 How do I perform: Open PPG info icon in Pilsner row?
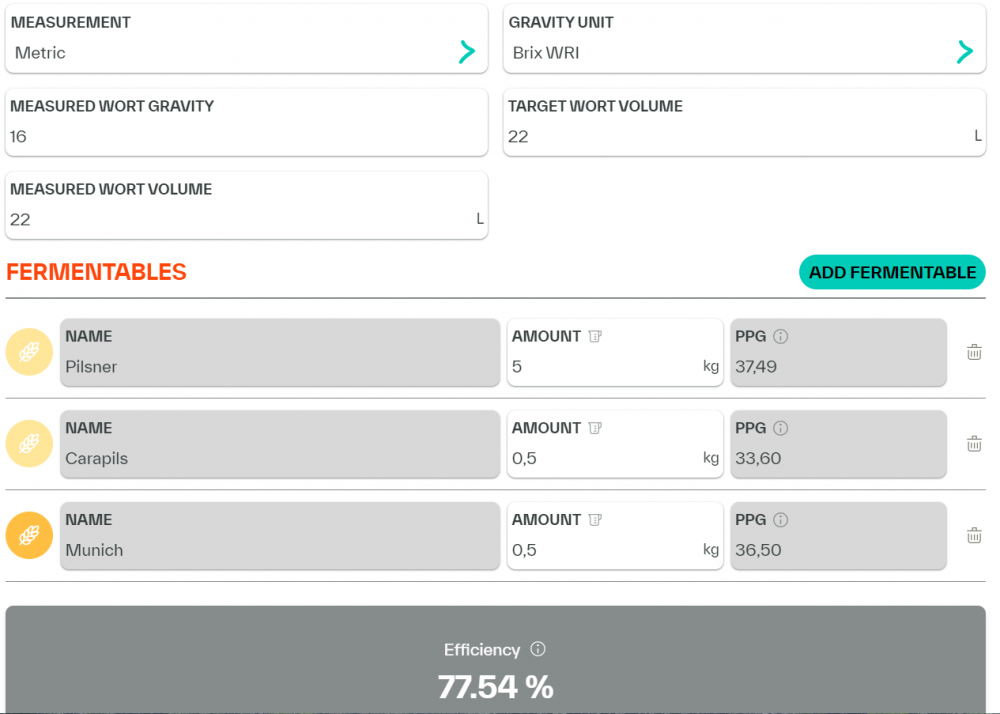click(x=781, y=337)
